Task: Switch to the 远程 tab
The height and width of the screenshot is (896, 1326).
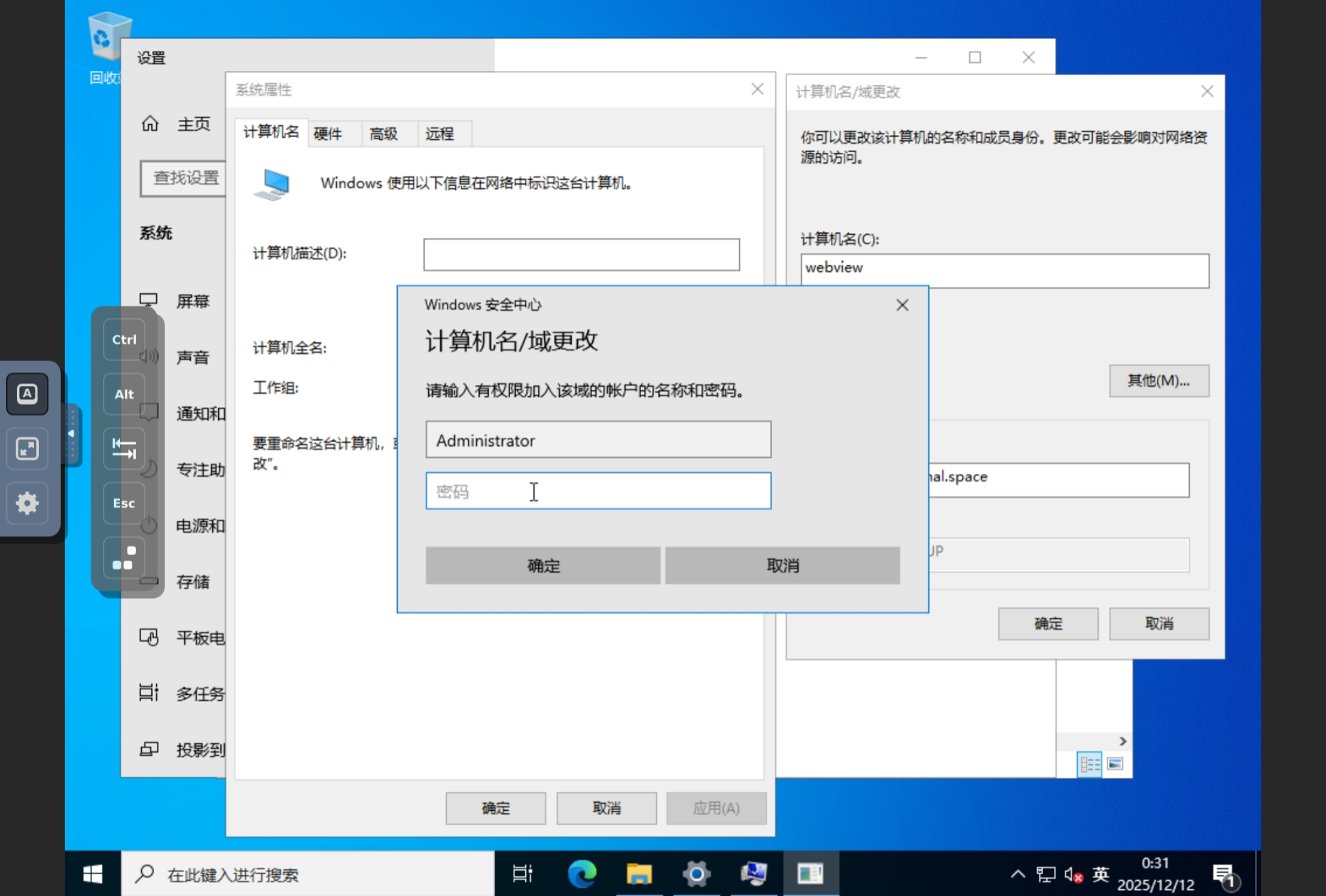Action: pyautogui.click(x=440, y=134)
